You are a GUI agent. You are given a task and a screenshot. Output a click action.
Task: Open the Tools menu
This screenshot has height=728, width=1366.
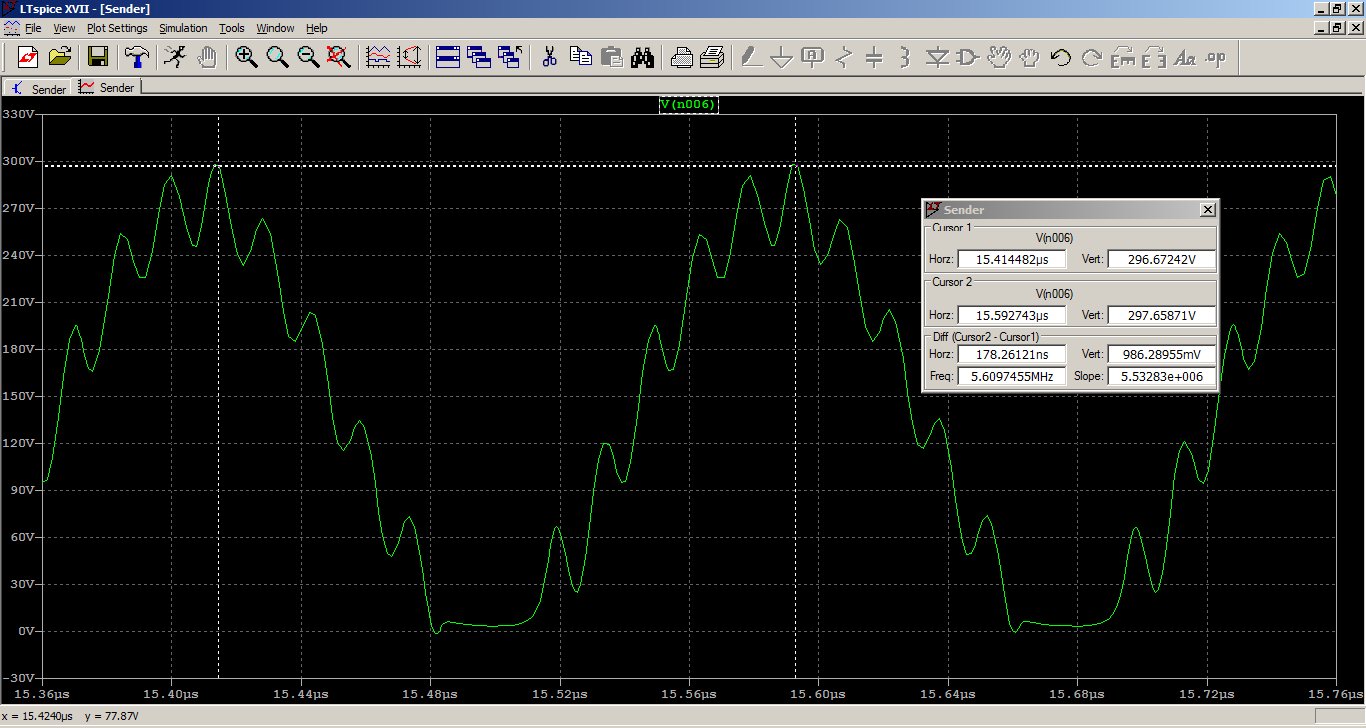tap(232, 28)
